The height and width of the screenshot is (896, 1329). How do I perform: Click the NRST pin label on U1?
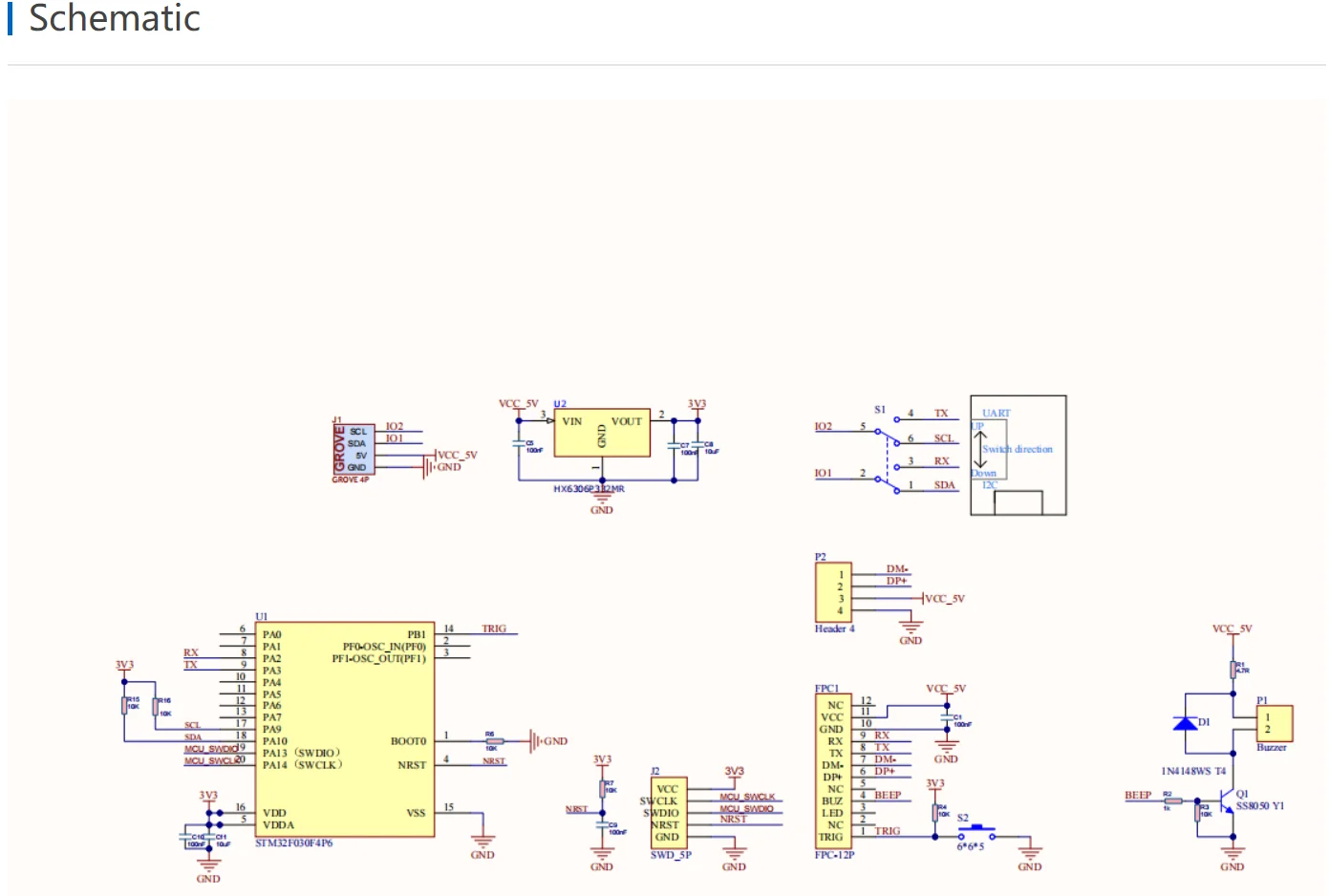click(412, 765)
